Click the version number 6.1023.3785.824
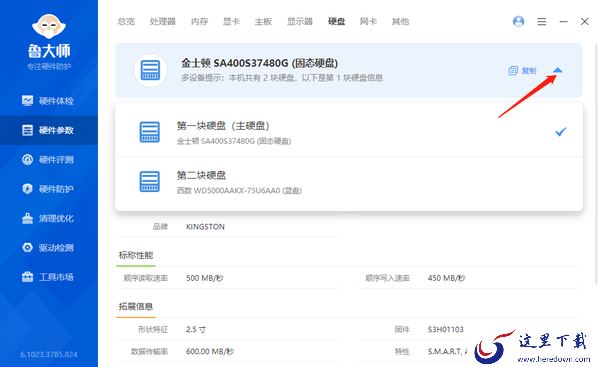The image size is (600, 367). pyautogui.click(x=49, y=355)
